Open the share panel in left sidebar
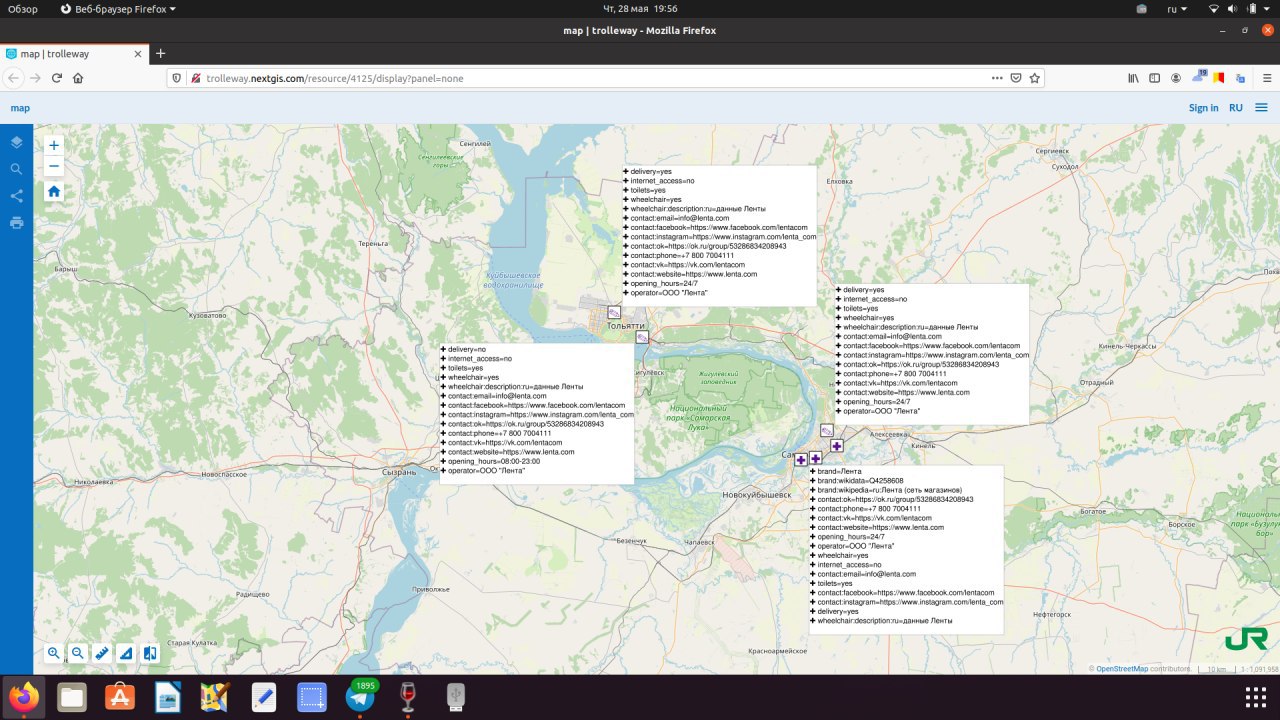 (16, 196)
